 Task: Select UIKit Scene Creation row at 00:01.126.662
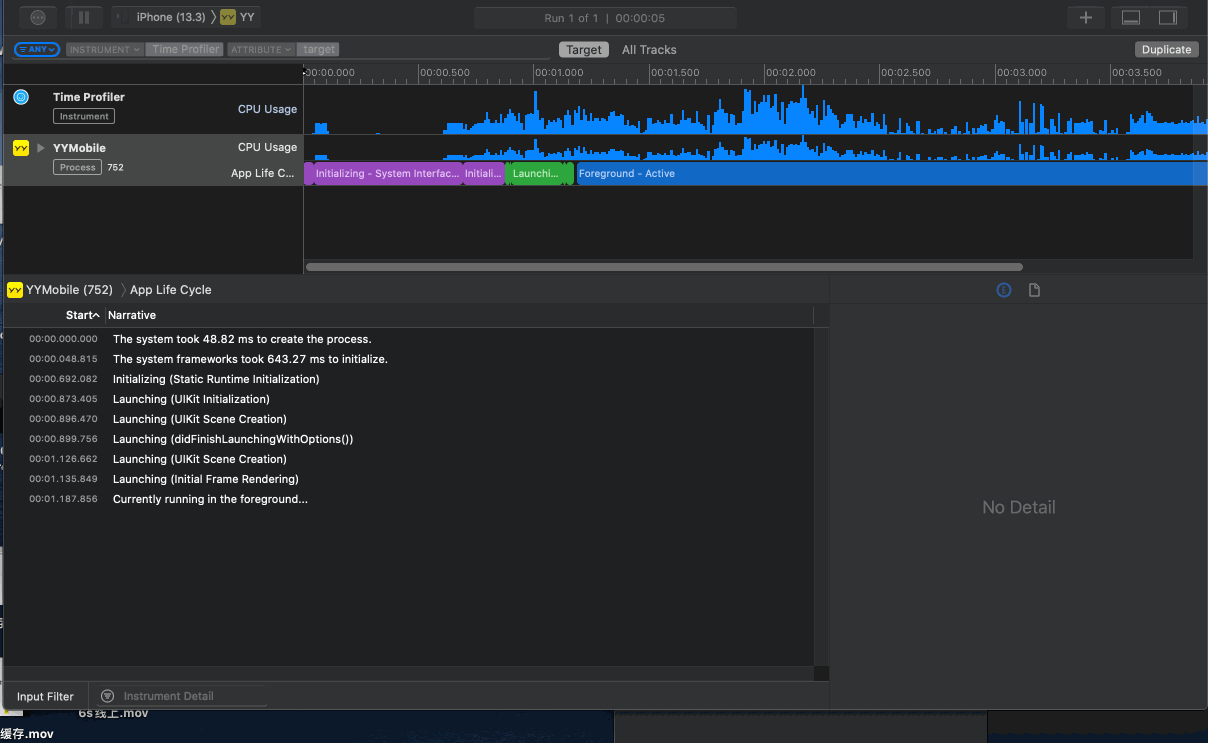(410, 459)
